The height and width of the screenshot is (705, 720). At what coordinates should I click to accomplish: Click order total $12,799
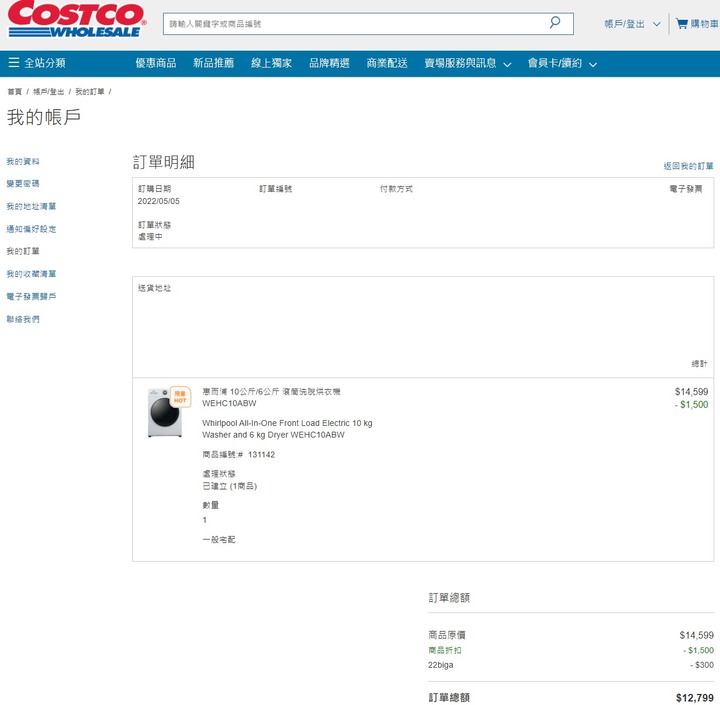pos(695,698)
